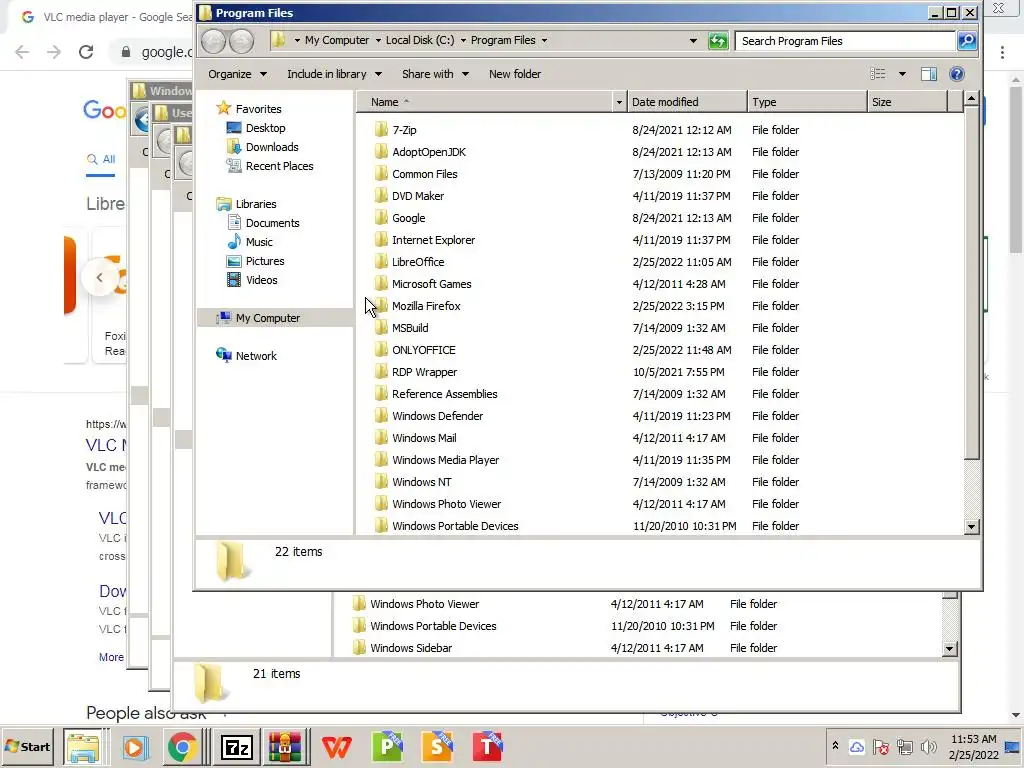Launch red T taskbar application icon
The height and width of the screenshot is (768, 1024).
[x=487, y=746]
